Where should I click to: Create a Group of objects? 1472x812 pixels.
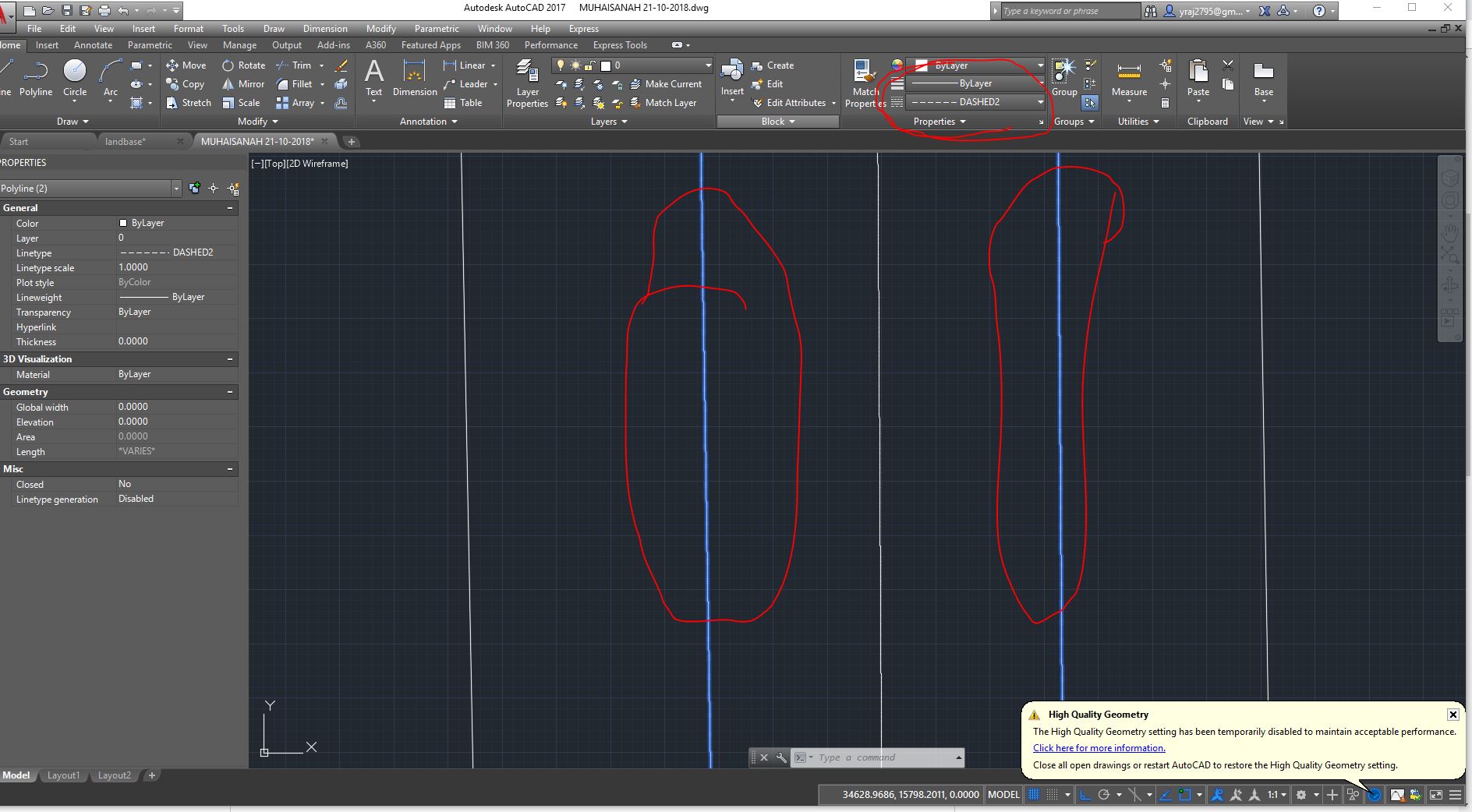pyautogui.click(x=1064, y=78)
